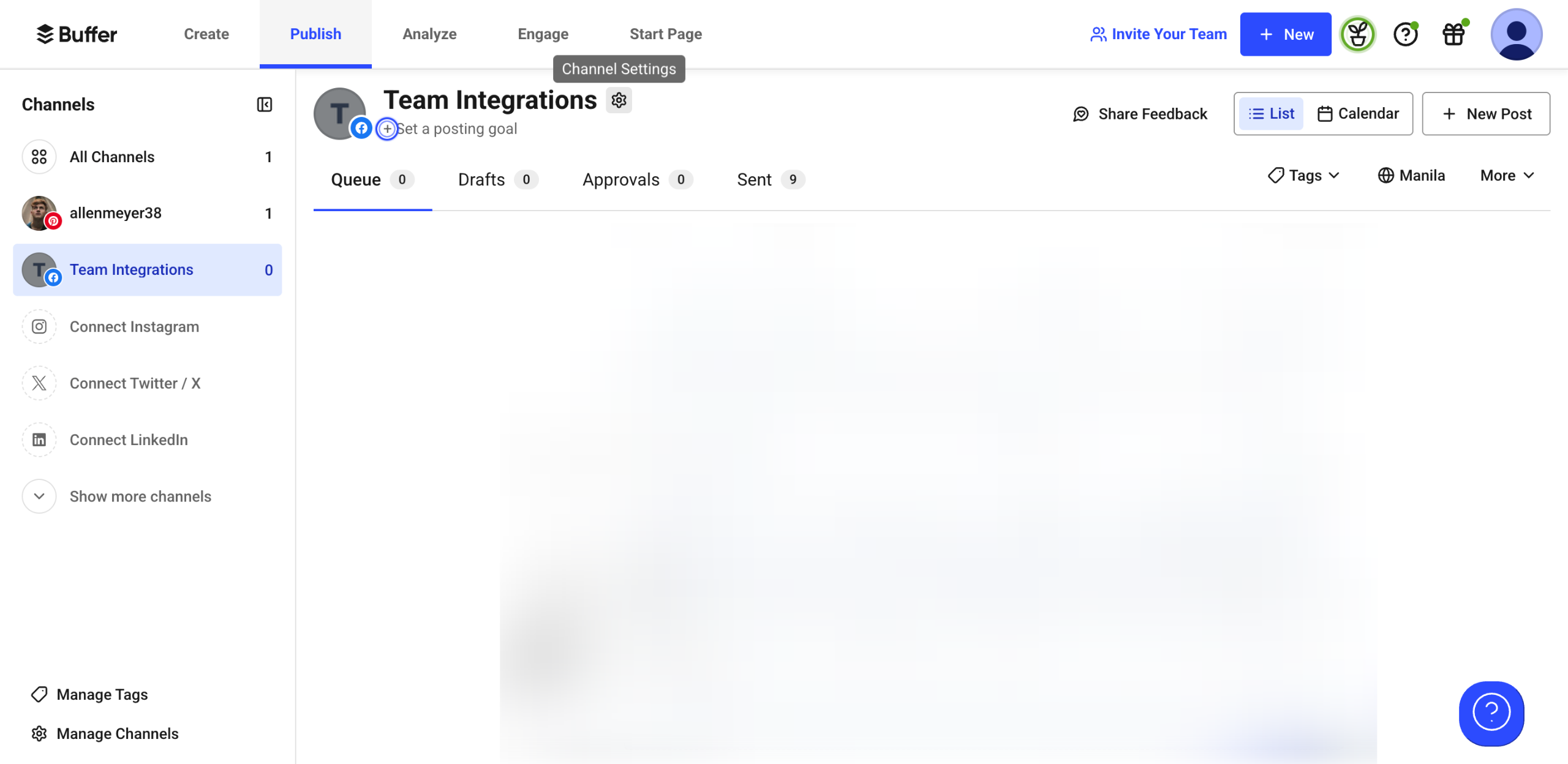Open the Queue tab
Image resolution: width=1568 pixels, height=764 pixels.
coord(372,179)
